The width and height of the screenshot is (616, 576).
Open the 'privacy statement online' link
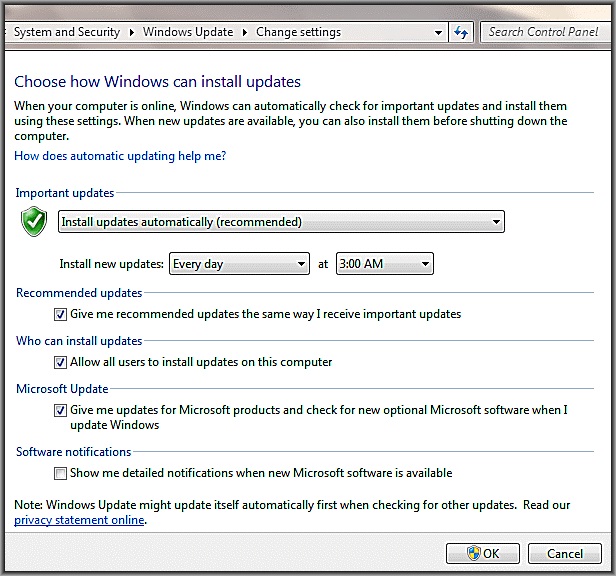tap(79, 520)
